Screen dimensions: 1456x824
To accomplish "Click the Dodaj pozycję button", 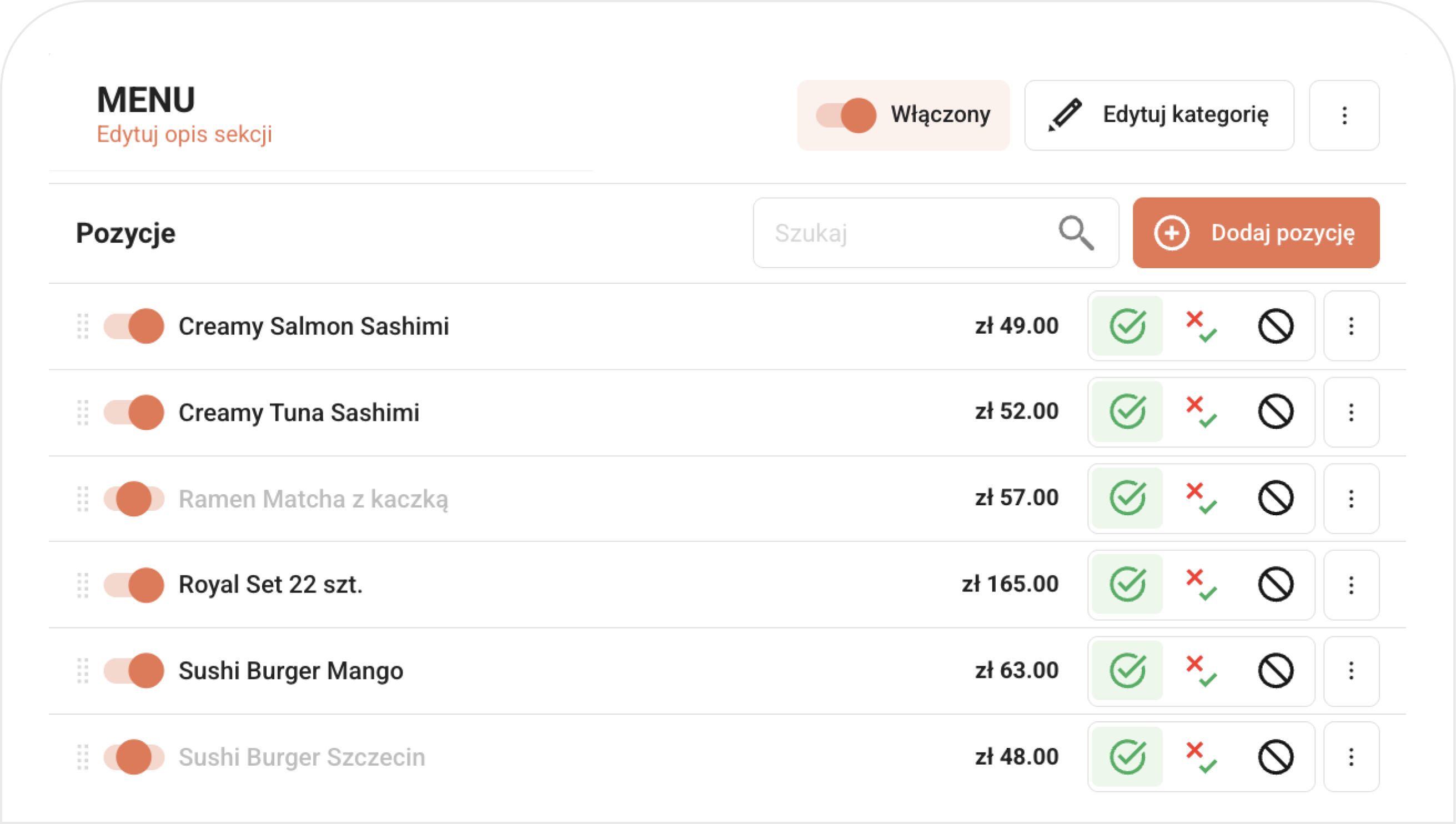I will (1256, 233).
